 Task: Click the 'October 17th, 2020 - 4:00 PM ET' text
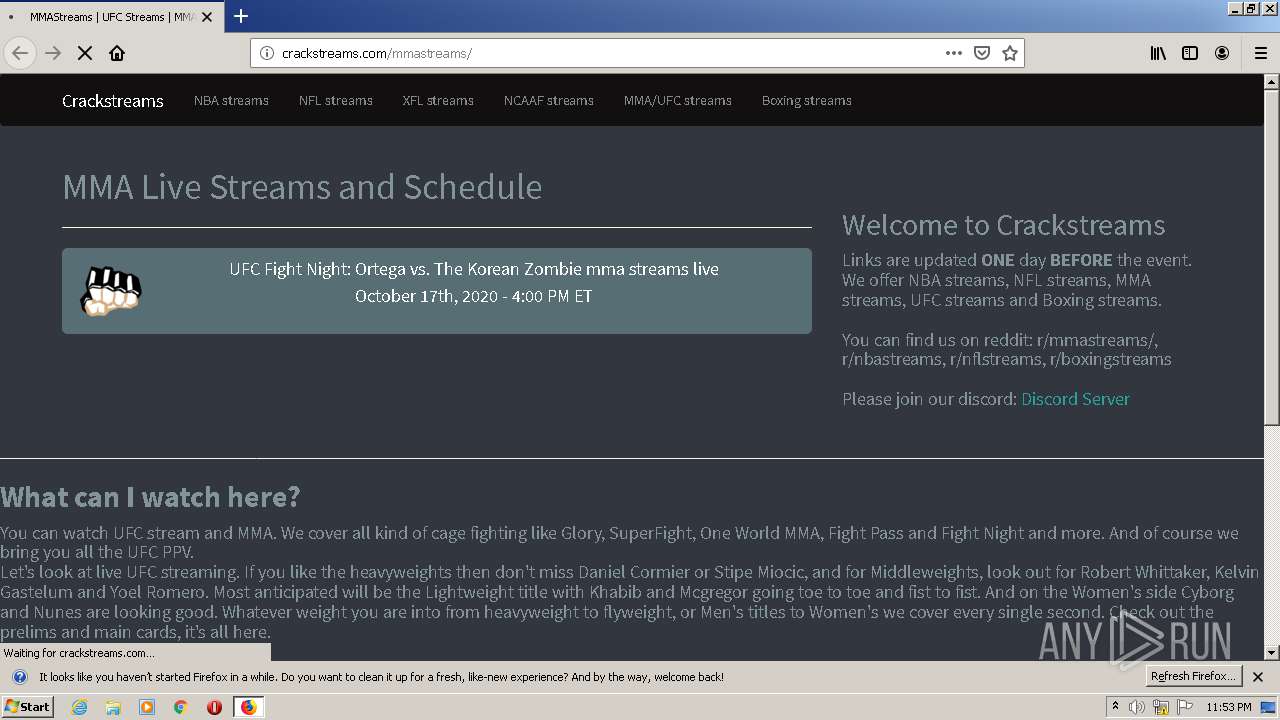pyautogui.click(x=474, y=296)
